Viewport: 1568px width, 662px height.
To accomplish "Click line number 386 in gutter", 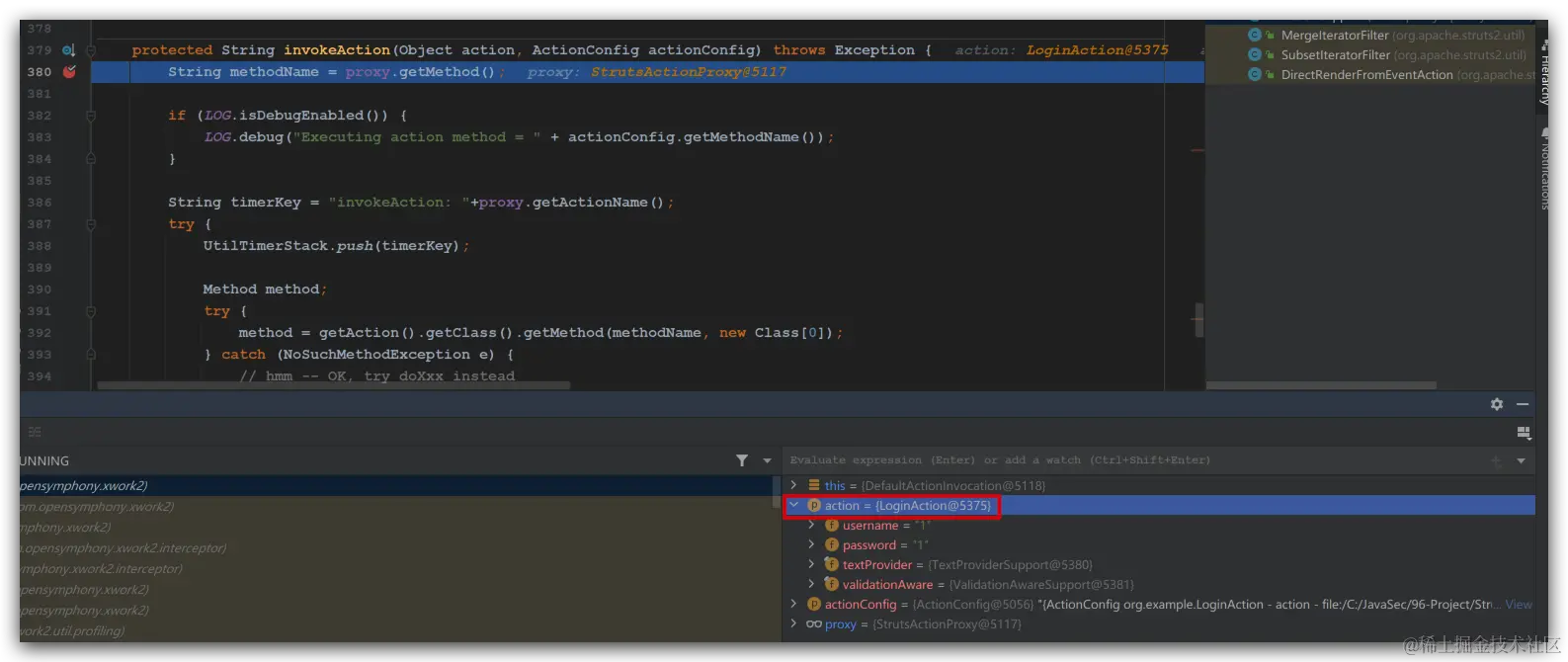I will 40,203.
